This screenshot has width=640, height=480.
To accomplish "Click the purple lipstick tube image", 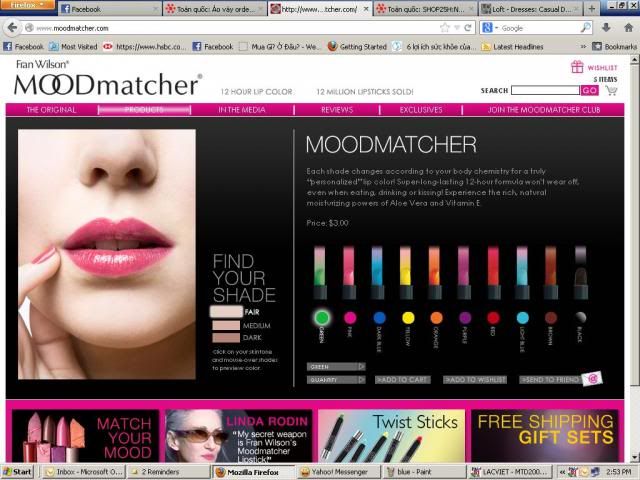I will [x=464, y=272].
